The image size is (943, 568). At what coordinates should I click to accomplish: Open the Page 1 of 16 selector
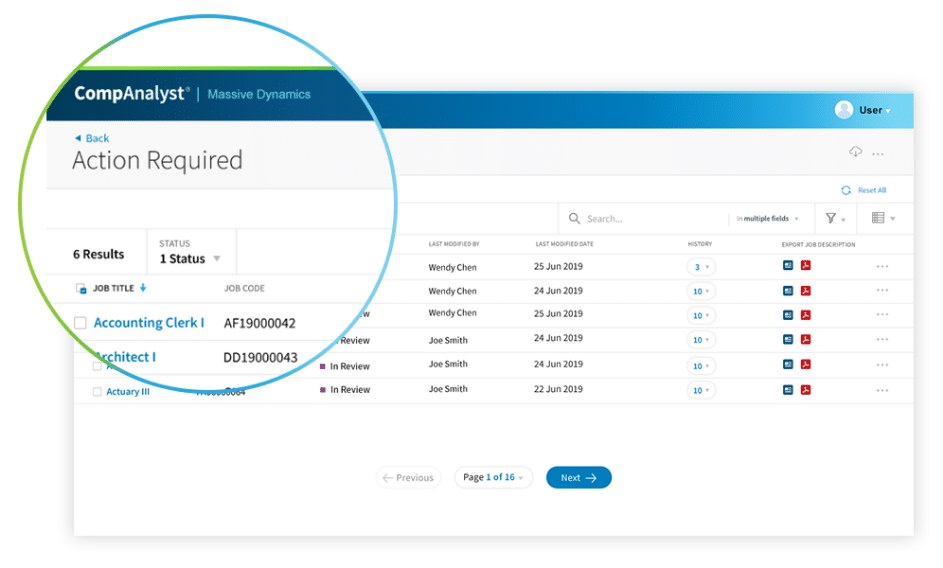(493, 477)
